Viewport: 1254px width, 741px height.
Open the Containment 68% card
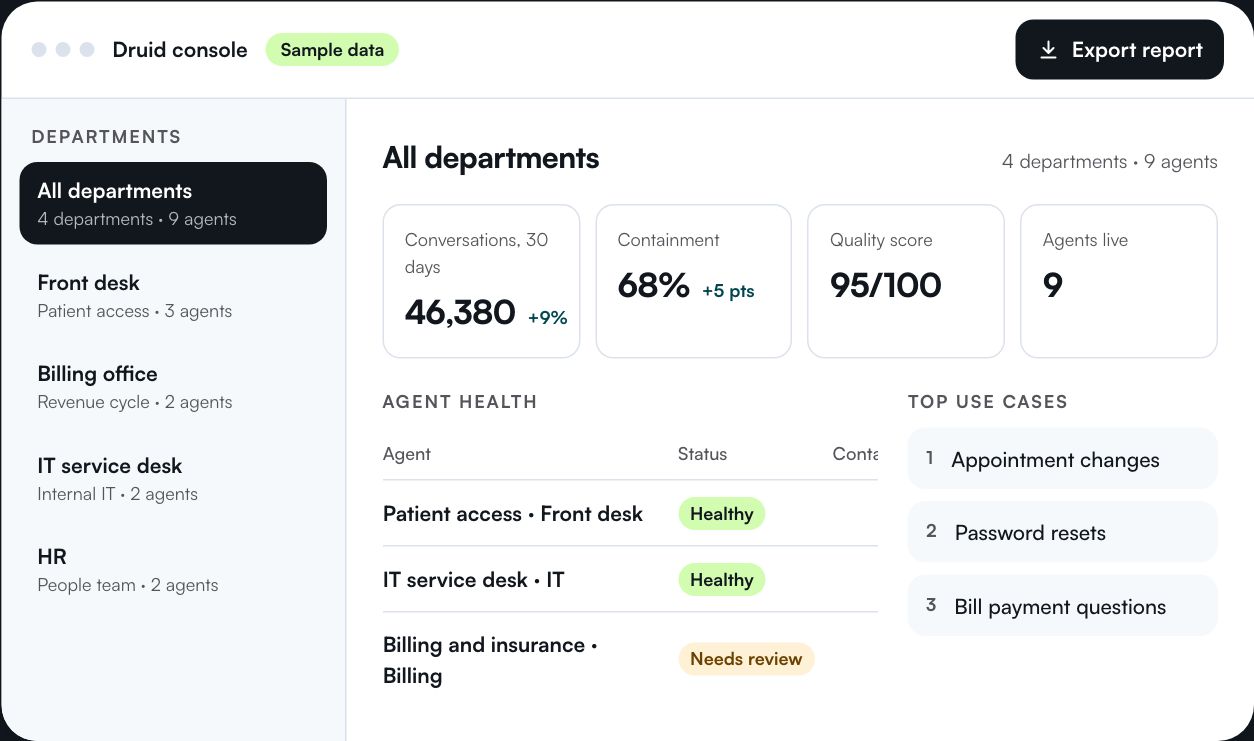[x=694, y=281]
